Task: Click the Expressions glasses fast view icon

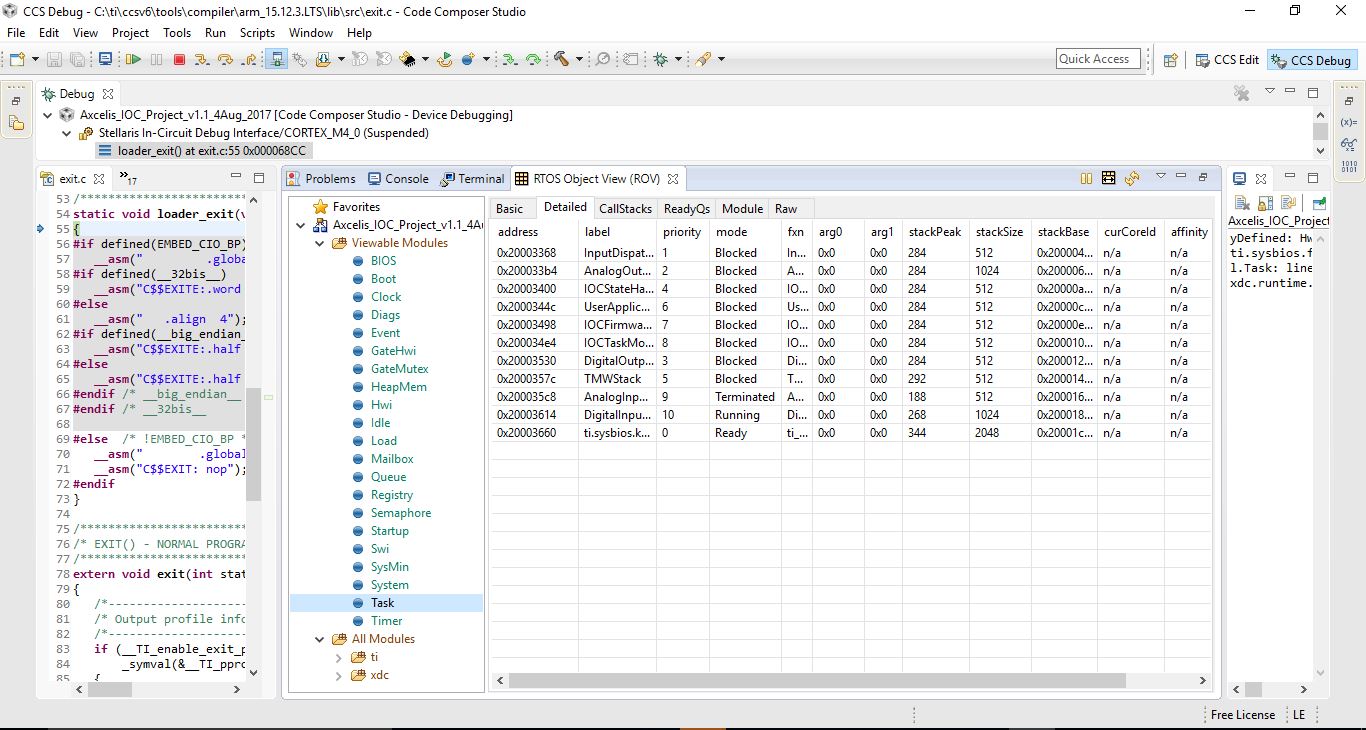Action: pyautogui.click(x=1349, y=144)
